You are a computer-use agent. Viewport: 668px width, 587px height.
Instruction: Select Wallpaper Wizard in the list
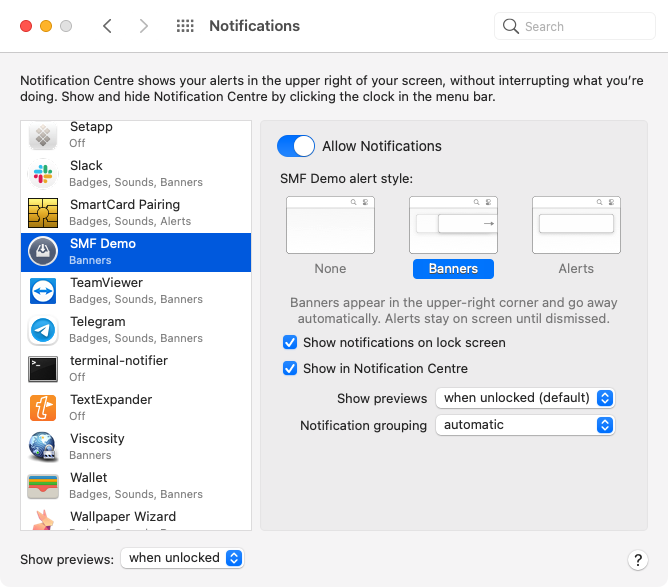136,518
